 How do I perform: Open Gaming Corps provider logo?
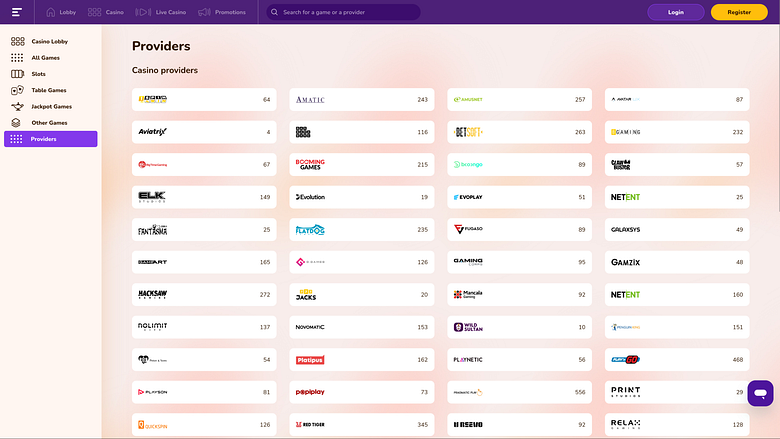click(x=468, y=262)
